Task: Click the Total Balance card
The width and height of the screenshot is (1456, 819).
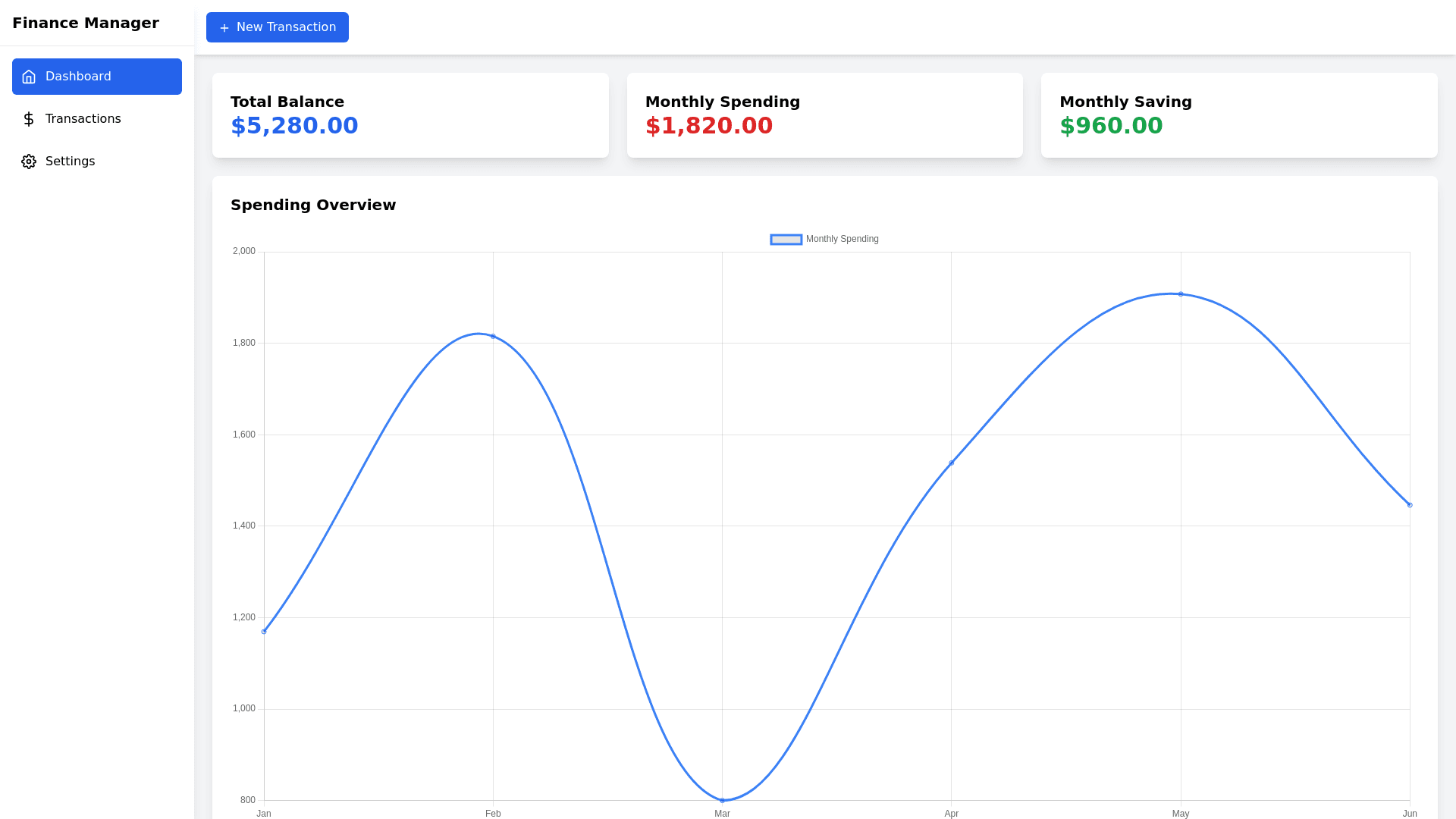Action: 410,115
